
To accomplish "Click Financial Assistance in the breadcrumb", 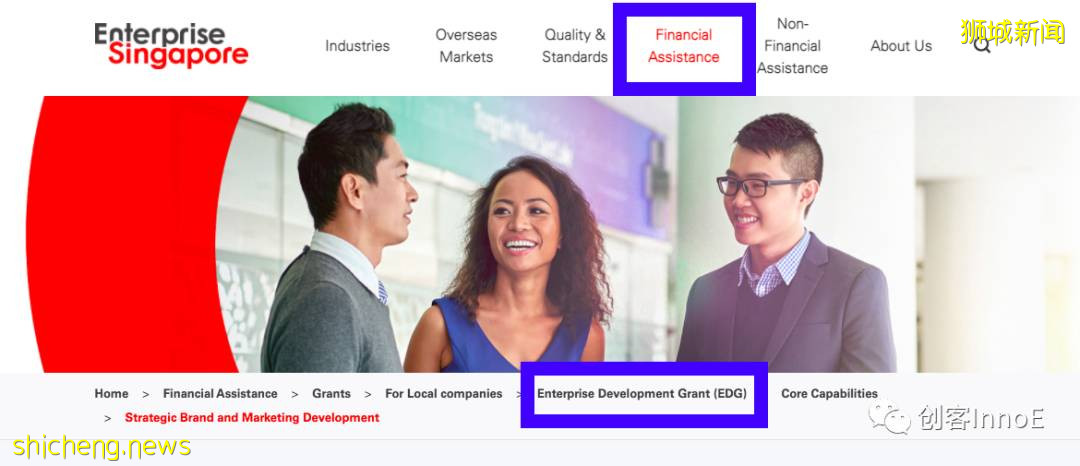I will (220, 394).
